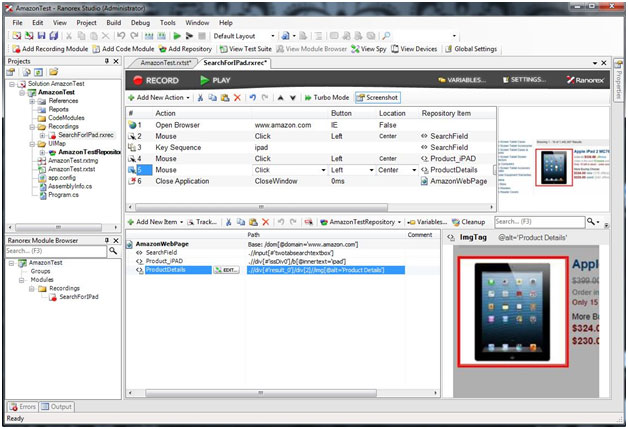Switch to the SearchForIPad.rxrec tab
Screen dimensions: 628x429
[x=235, y=63]
